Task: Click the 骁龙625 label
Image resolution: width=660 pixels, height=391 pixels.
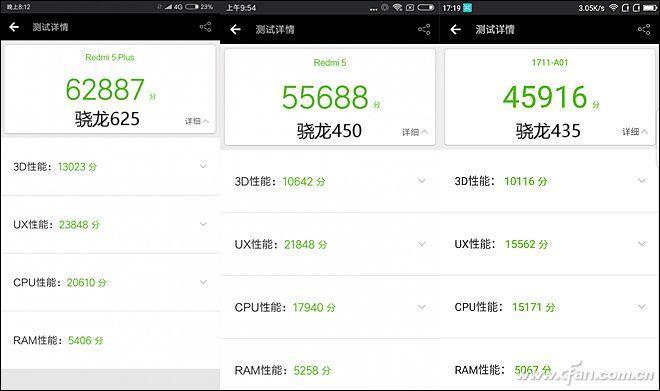Action: coord(107,119)
